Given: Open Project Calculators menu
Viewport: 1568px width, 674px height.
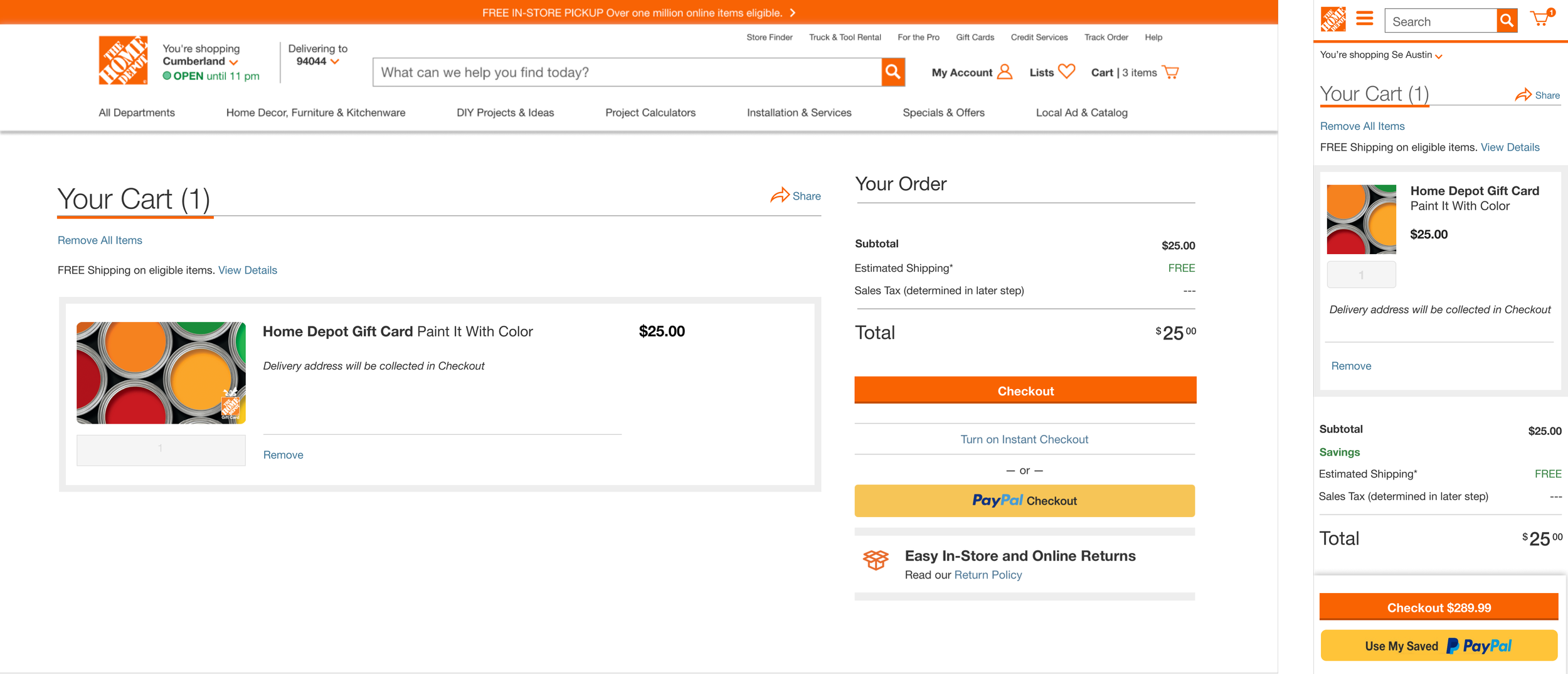Looking at the screenshot, I should tap(650, 112).
